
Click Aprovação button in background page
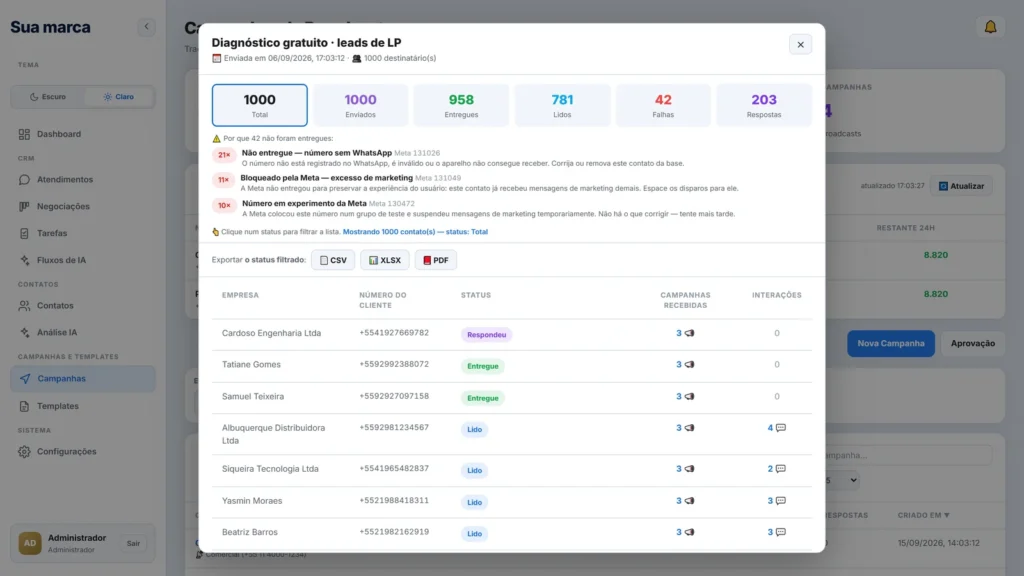[972, 344]
